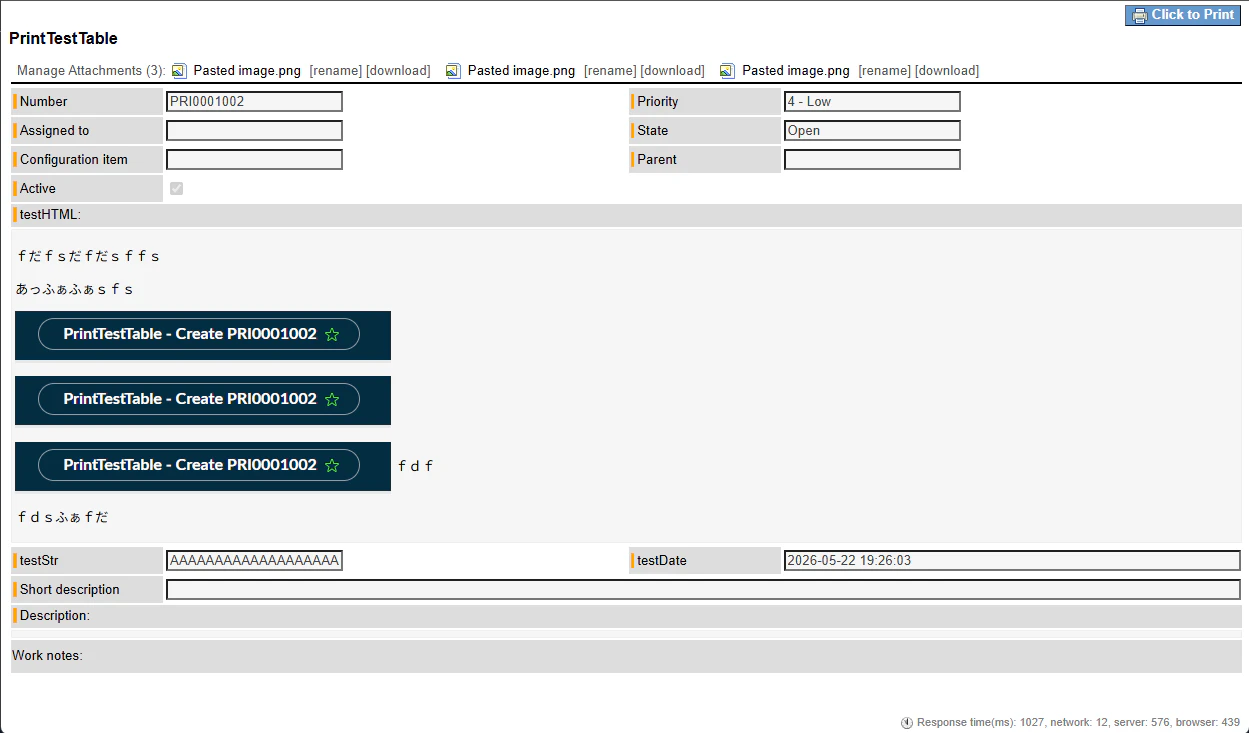Click the testStr label
The width and height of the screenshot is (1249, 733).
coord(39,560)
